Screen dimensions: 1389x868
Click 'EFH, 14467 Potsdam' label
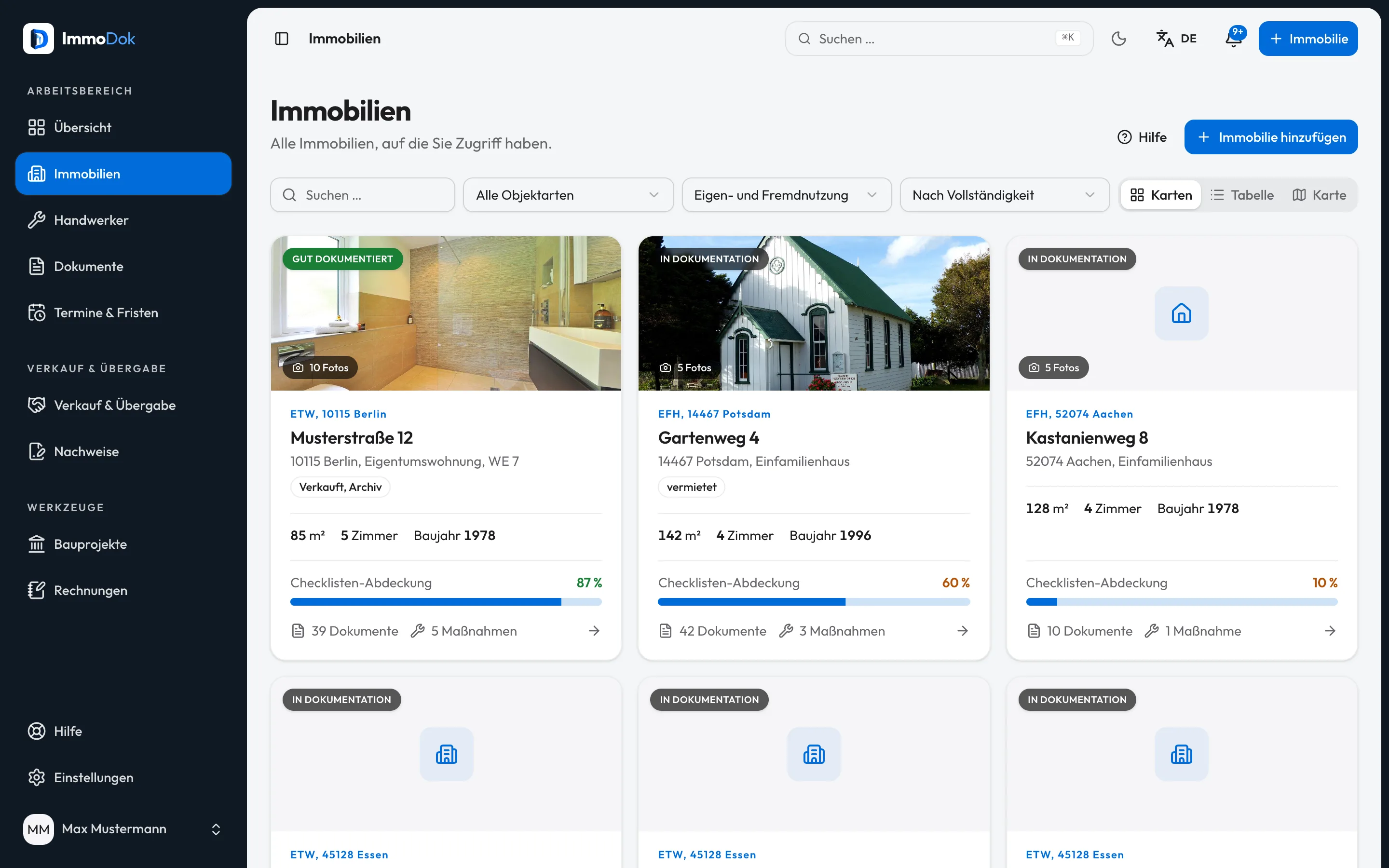(714, 414)
